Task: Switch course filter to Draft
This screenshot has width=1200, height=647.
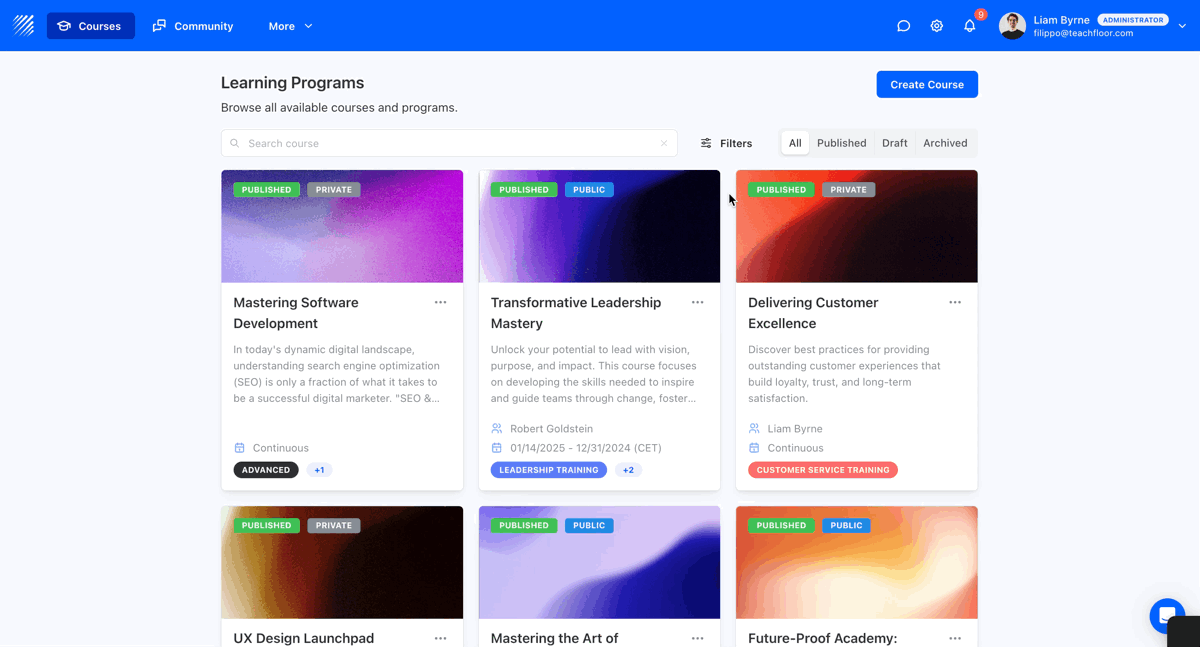Action: click(894, 143)
